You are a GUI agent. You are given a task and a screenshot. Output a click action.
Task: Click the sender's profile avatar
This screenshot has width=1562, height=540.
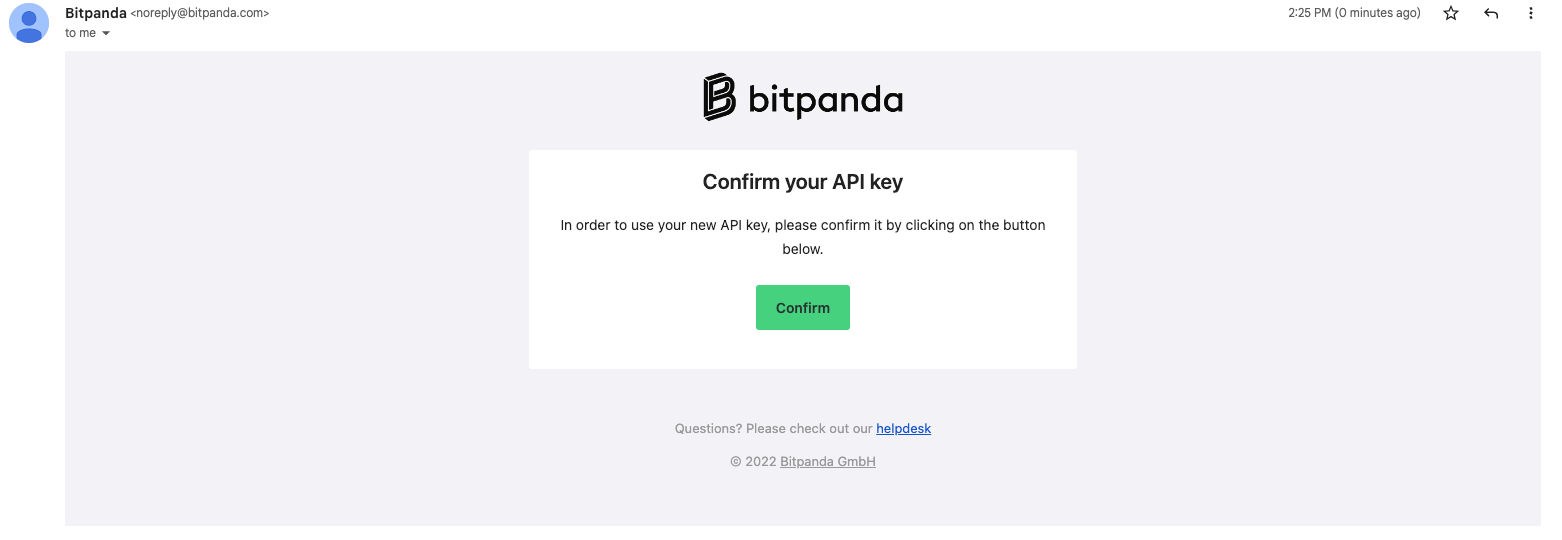coord(29,23)
